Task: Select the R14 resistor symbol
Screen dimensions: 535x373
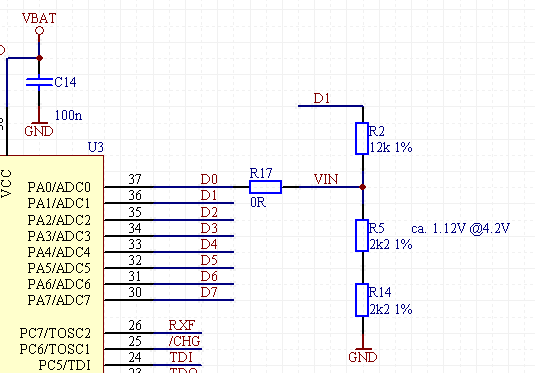Action: click(362, 300)
